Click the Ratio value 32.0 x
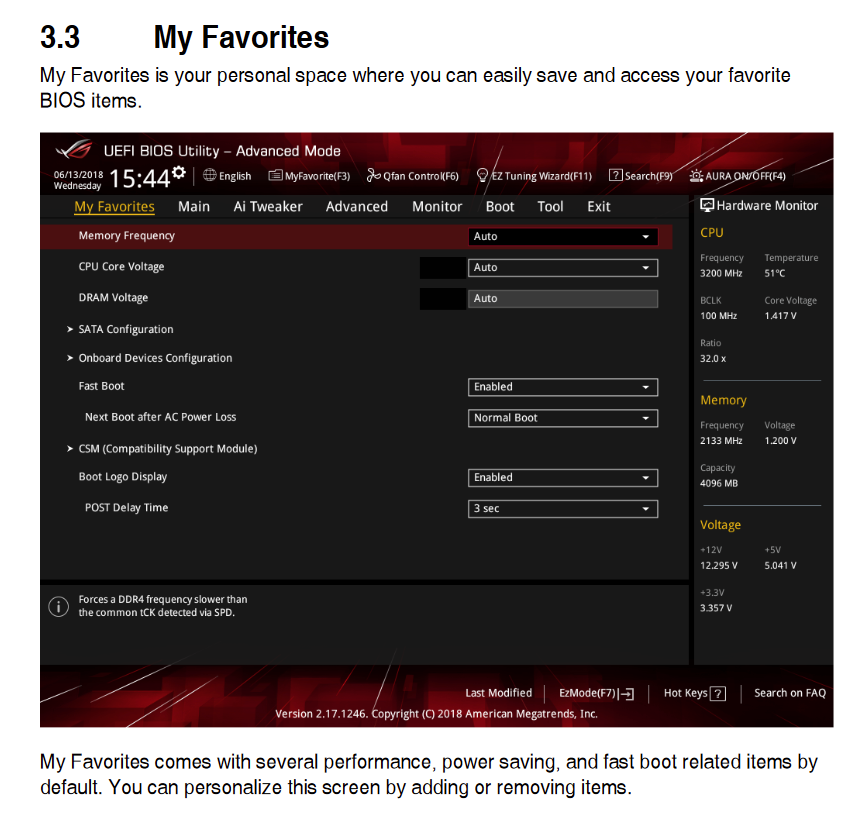 713,359
